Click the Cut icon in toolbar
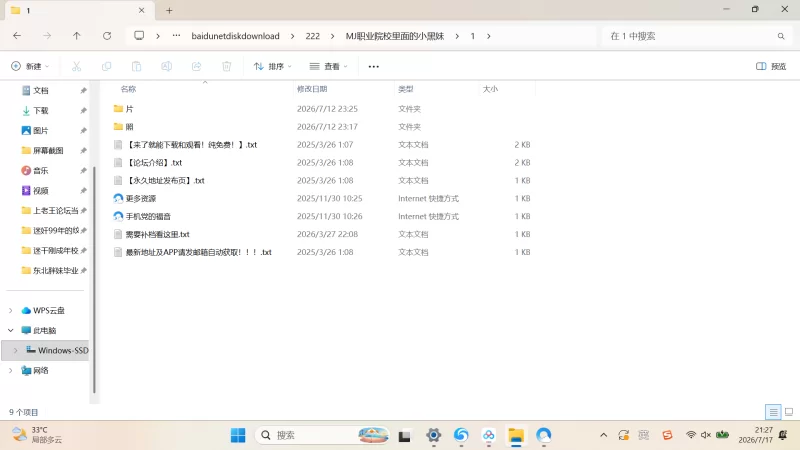Image resolution: width=800 pixels, height=450 pixels. pos(77,66)
